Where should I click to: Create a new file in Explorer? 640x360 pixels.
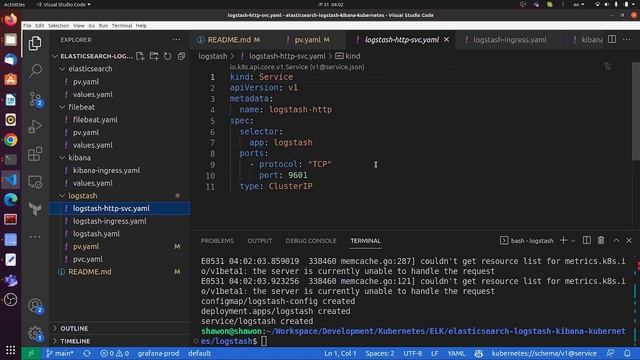coord(140,56)
